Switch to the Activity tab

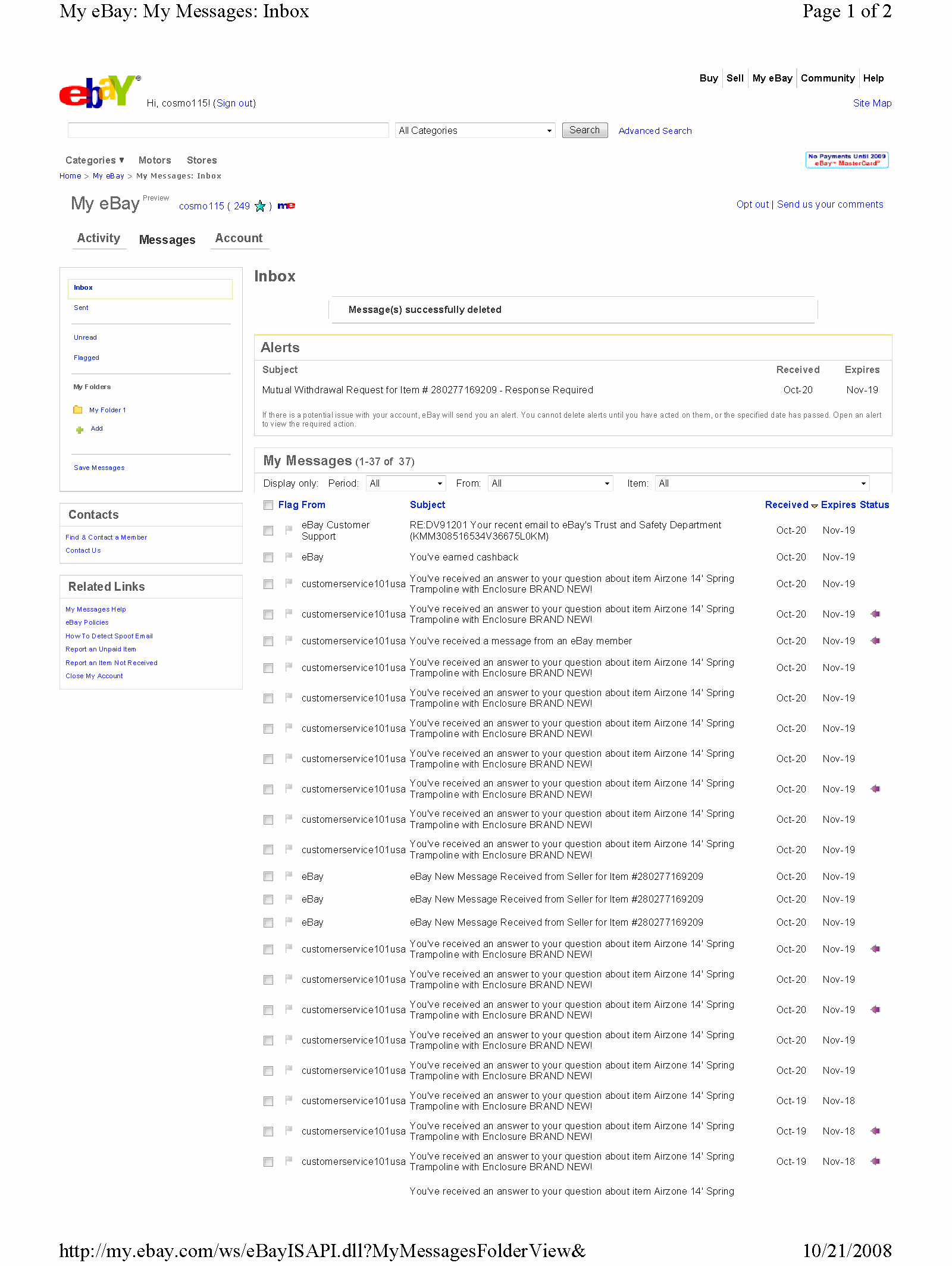click(99, 239)
